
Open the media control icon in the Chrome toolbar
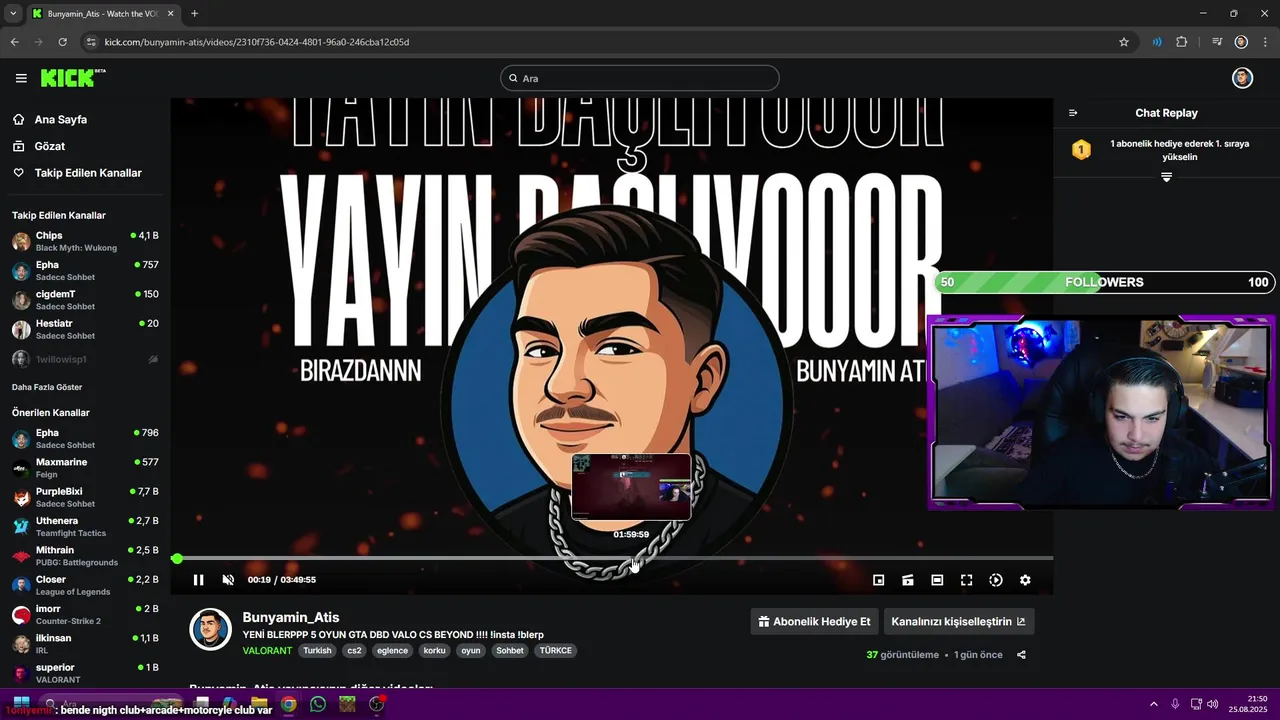tap(1217, 42)
